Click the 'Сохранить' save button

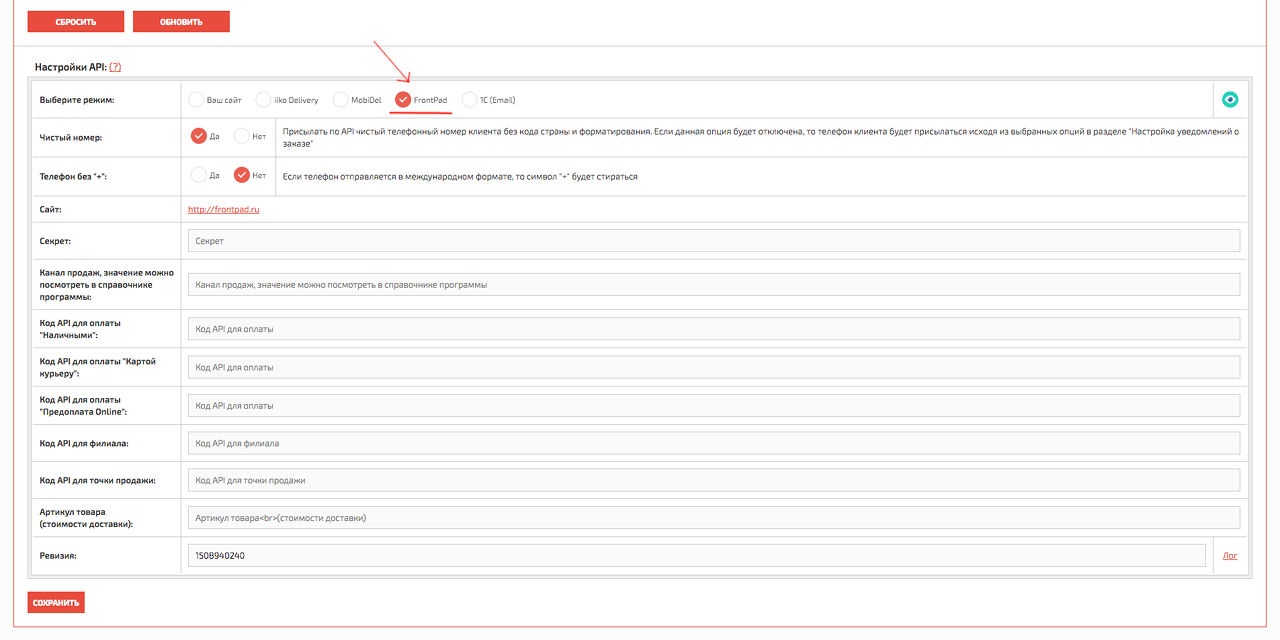coord(56,602)
